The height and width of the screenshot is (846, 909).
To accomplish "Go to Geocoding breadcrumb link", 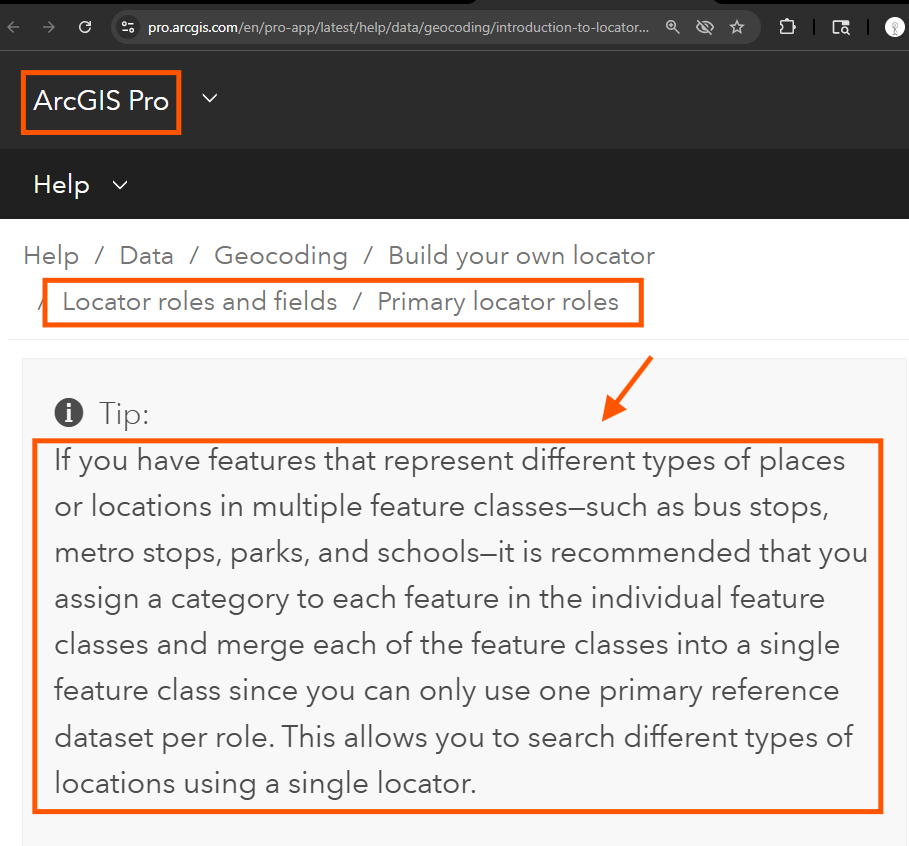I will click(281, 256).
